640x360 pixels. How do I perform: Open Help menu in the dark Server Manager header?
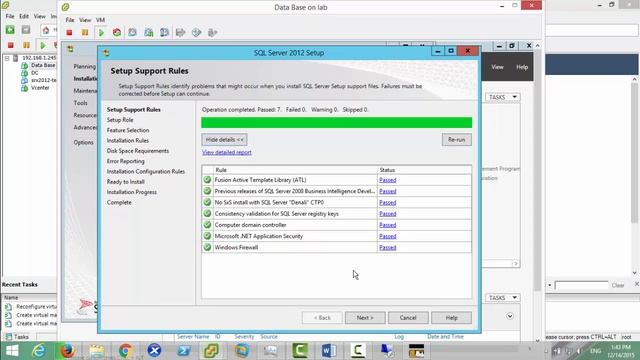pos(522,67)
